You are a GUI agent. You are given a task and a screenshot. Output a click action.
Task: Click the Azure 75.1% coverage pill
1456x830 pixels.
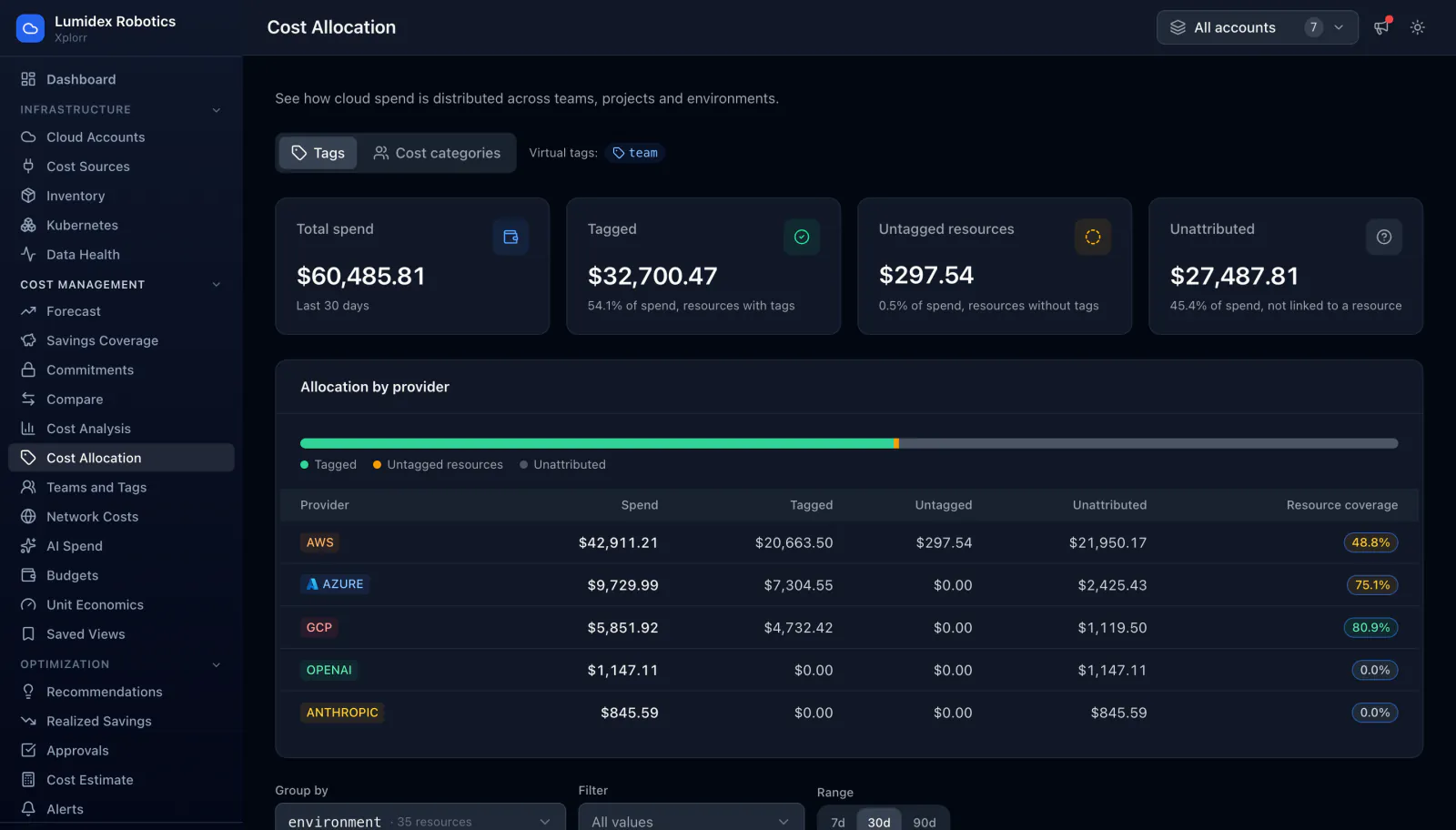pos(1372,585)
